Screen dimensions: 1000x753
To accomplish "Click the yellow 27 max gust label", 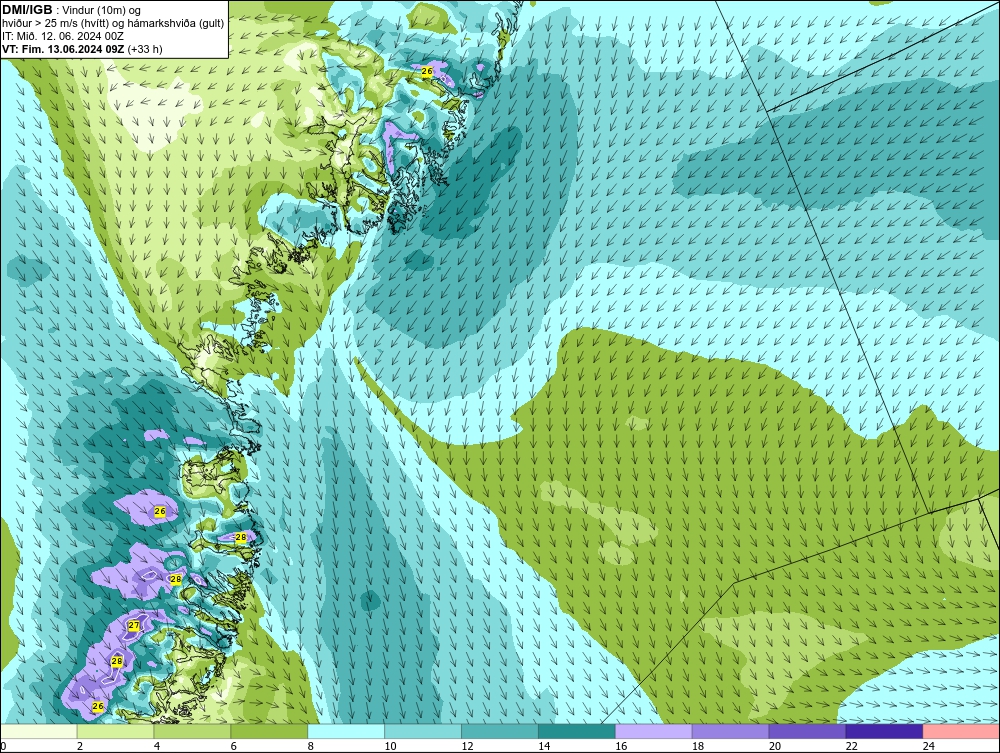I will [134, 625].
